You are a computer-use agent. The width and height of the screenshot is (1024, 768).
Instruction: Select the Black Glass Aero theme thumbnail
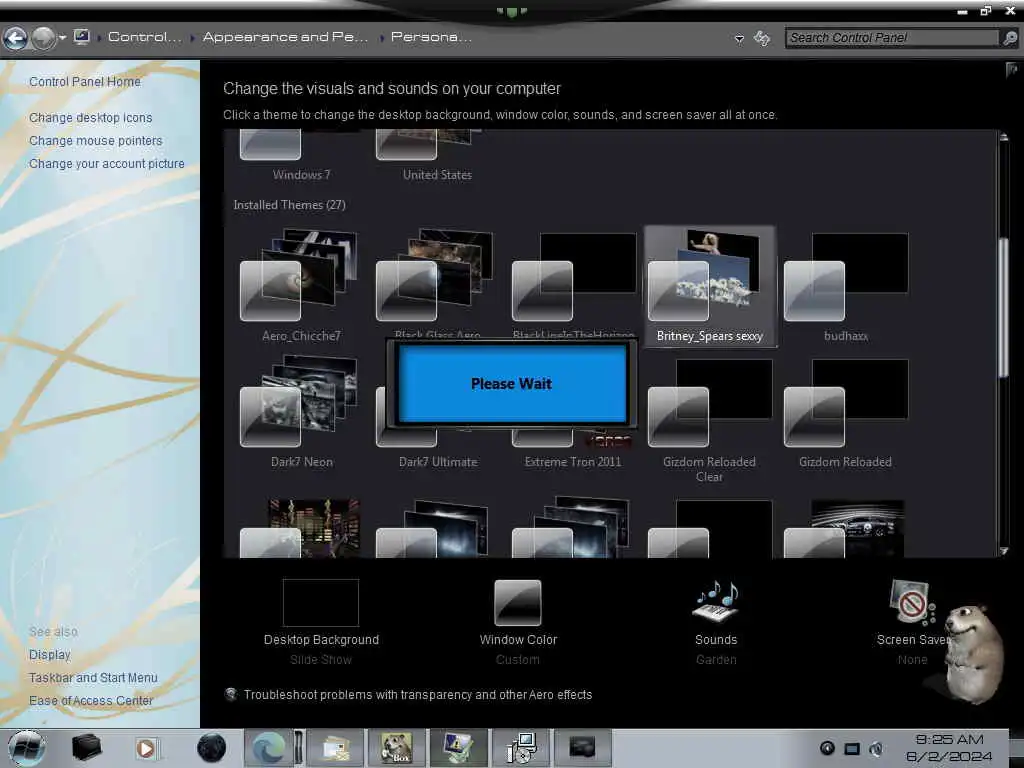click(x=434, y=276)
